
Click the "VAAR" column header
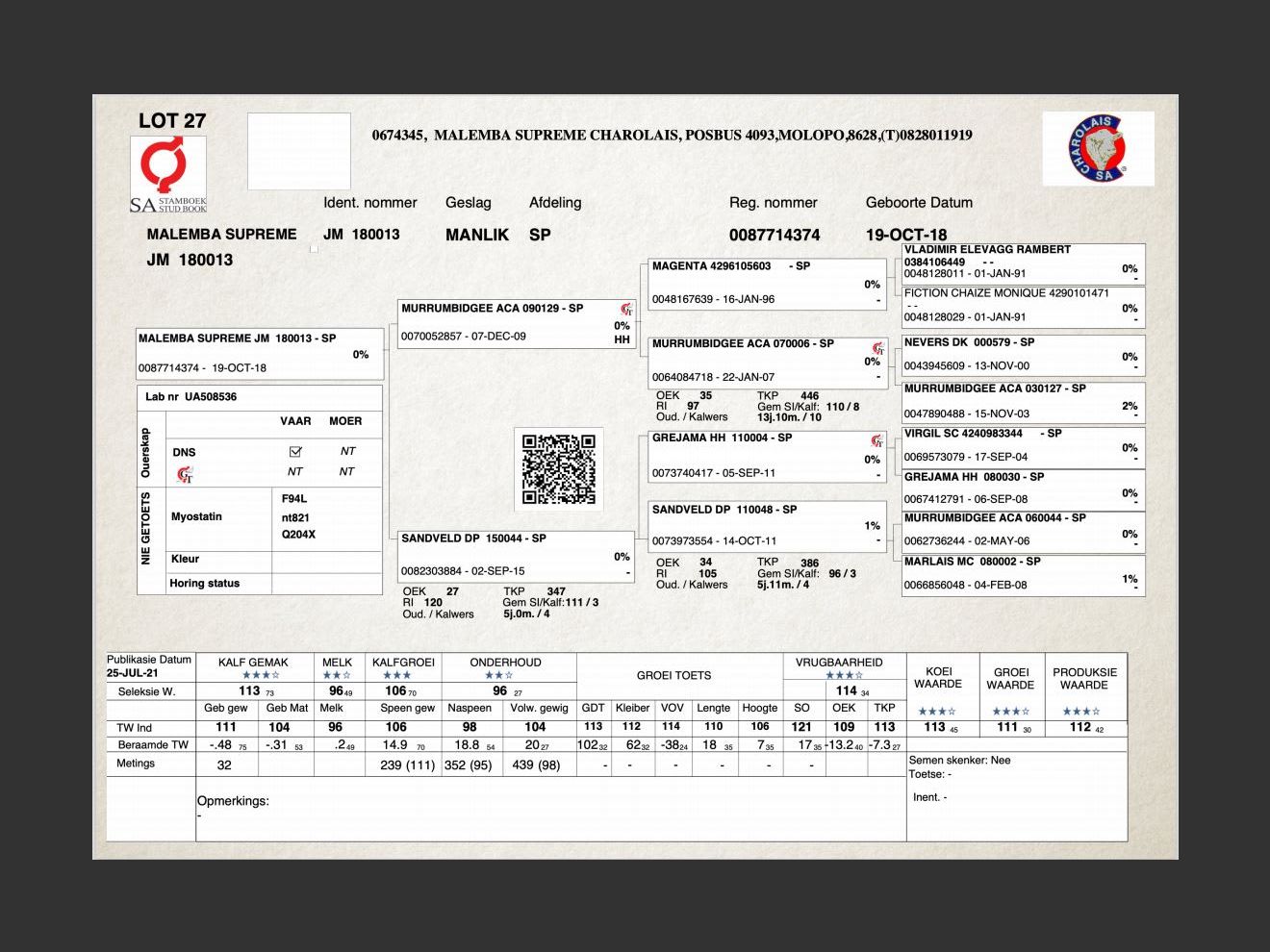click(x=295, y=421)
